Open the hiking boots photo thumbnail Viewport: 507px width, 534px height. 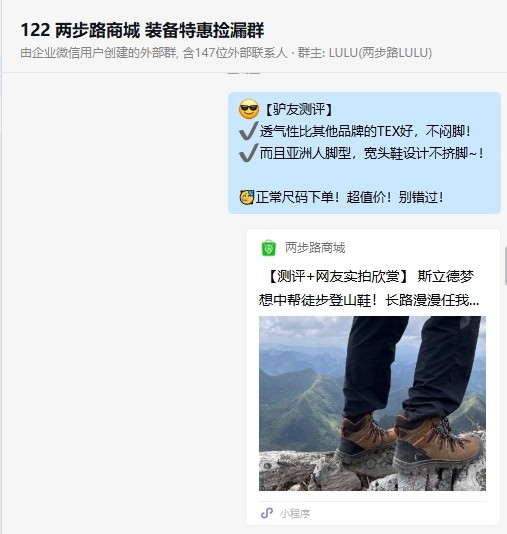(372, 403)
